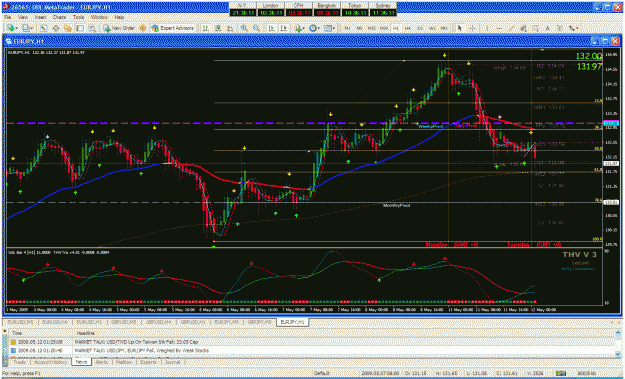Open the Charts menu

59,18
